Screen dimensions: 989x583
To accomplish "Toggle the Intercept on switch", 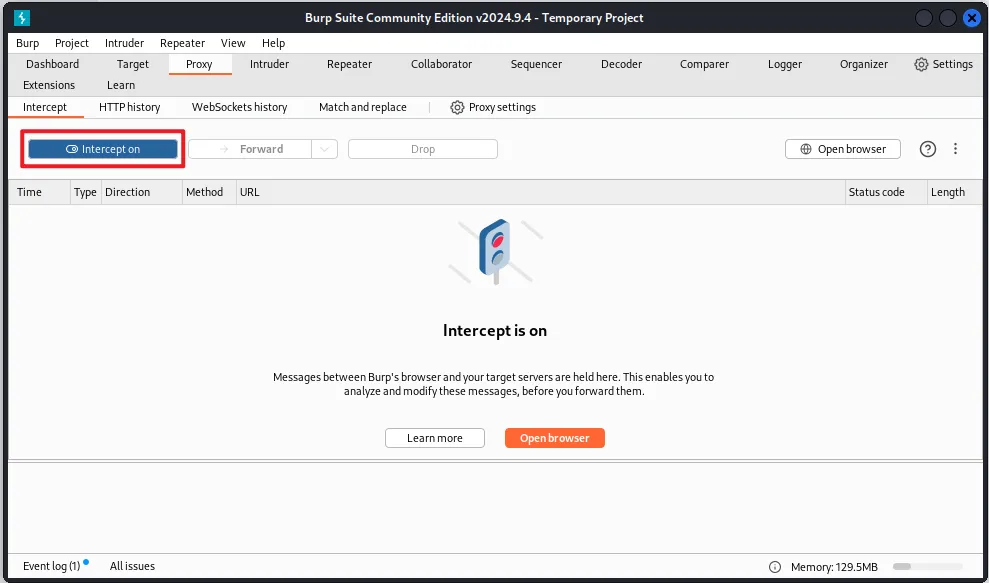I will tap(103, 149).
